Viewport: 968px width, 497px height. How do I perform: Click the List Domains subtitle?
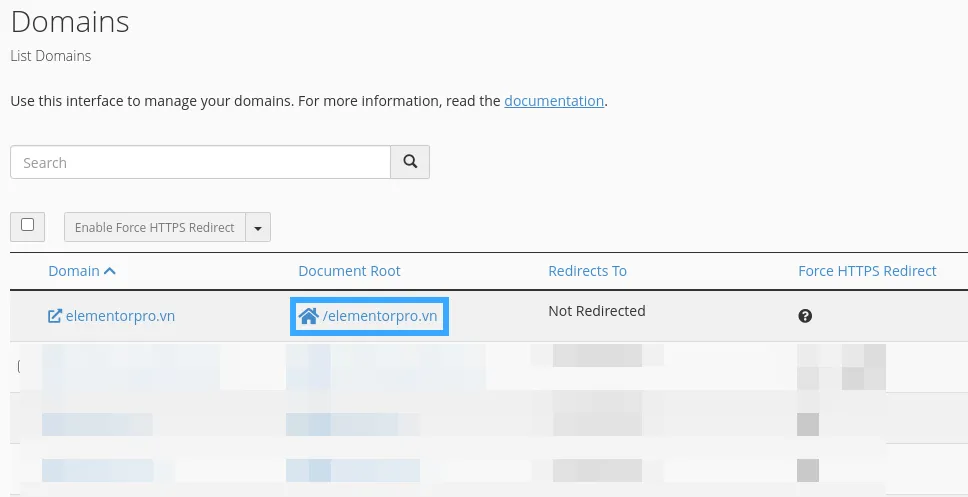pyautogui.click(x=50, y=56)
